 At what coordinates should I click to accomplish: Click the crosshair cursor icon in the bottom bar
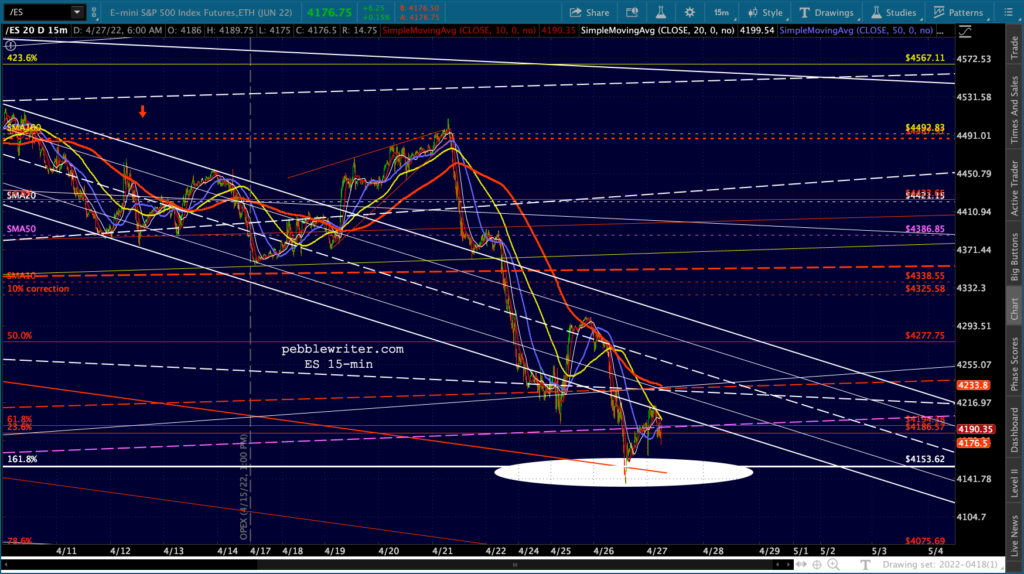point(817,564)
